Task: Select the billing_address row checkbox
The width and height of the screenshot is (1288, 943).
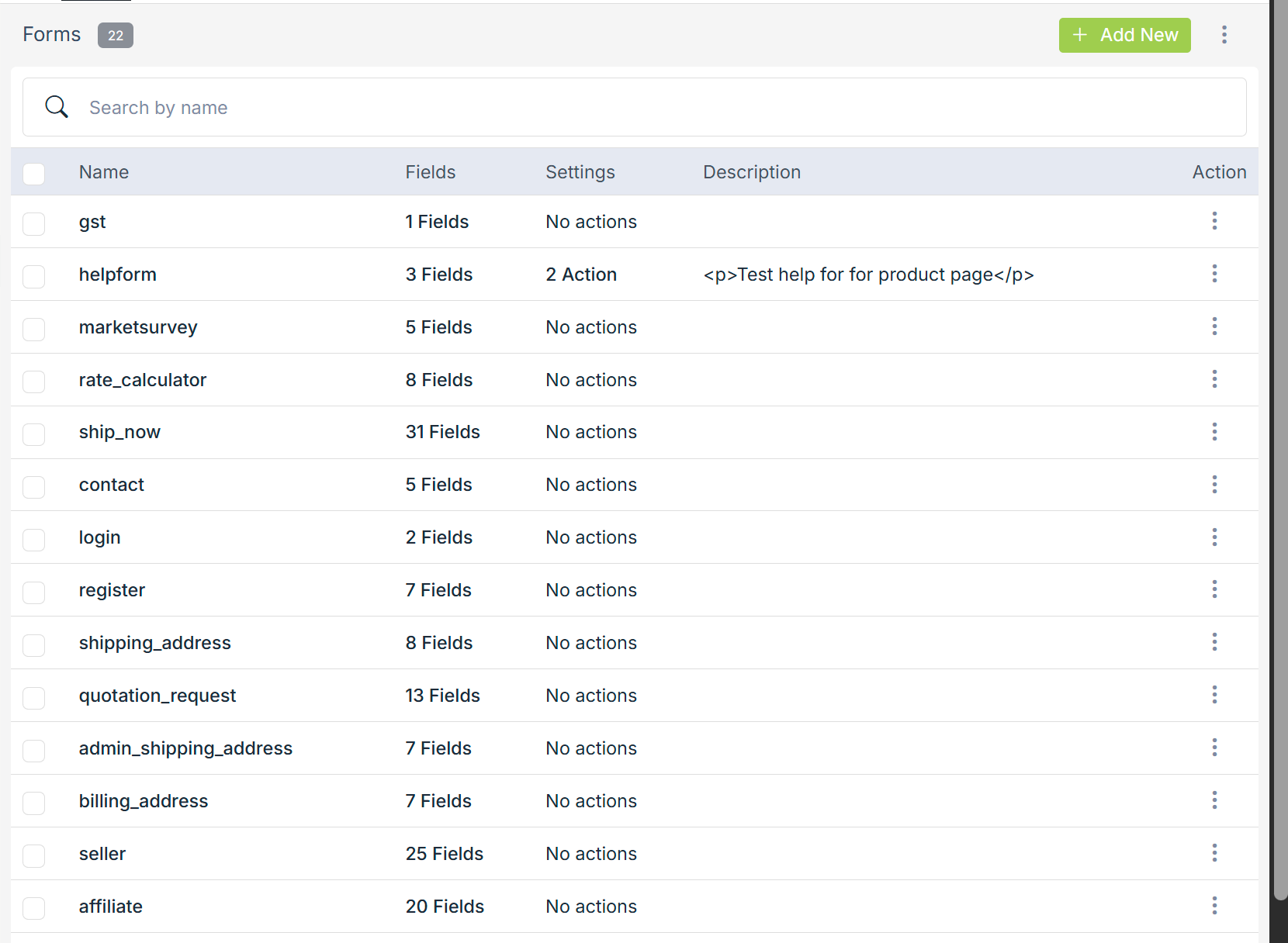Action: pos(34,803)
